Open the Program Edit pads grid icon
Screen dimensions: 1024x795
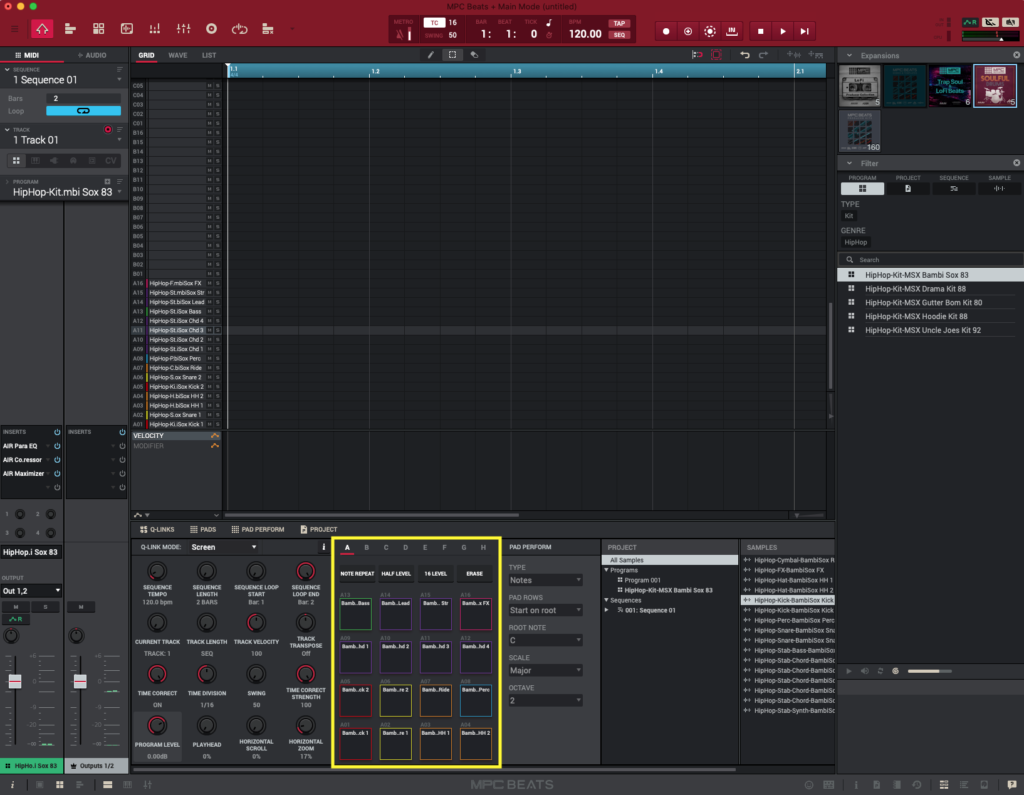point(99,29)
